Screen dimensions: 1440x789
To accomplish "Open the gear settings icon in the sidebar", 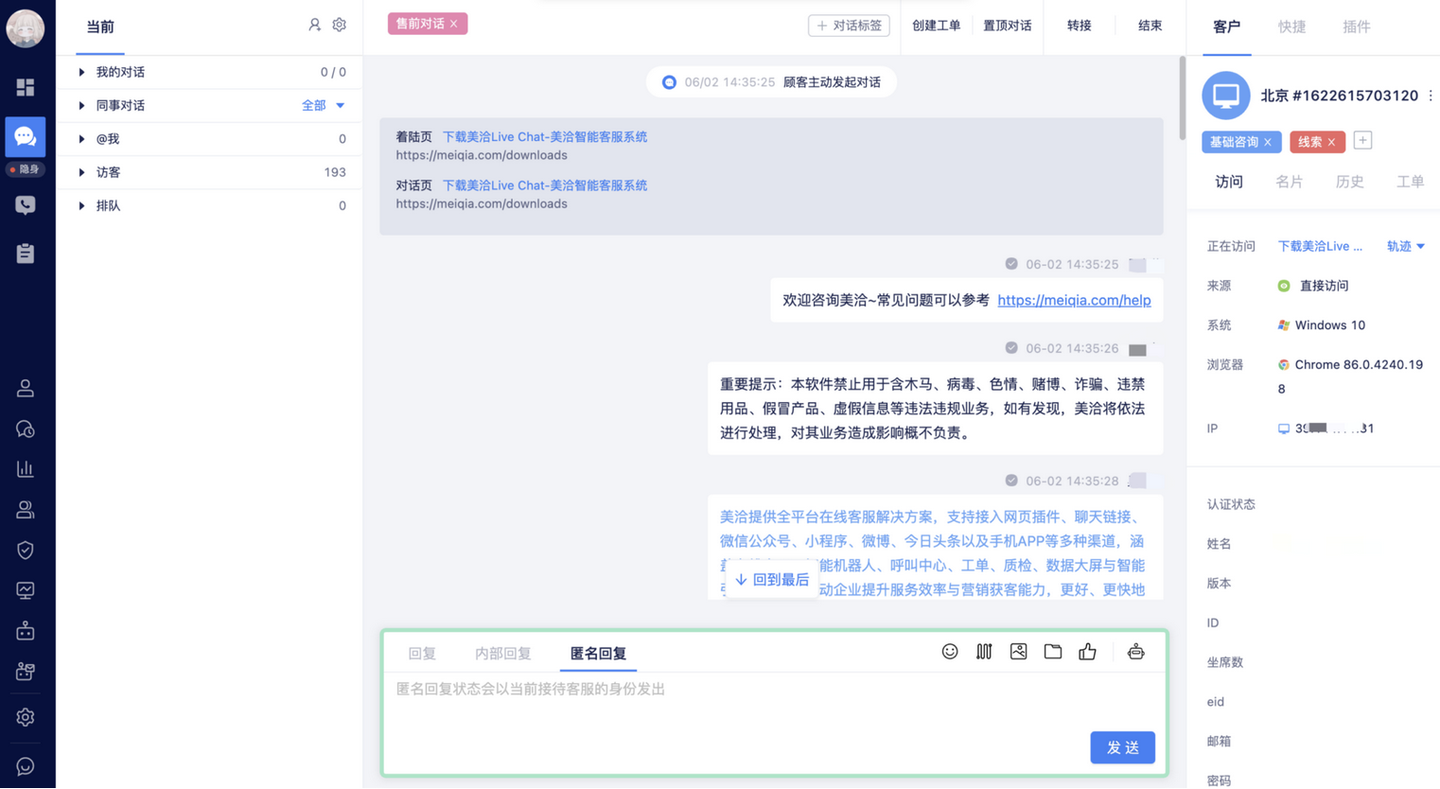I will pos(25,717).
